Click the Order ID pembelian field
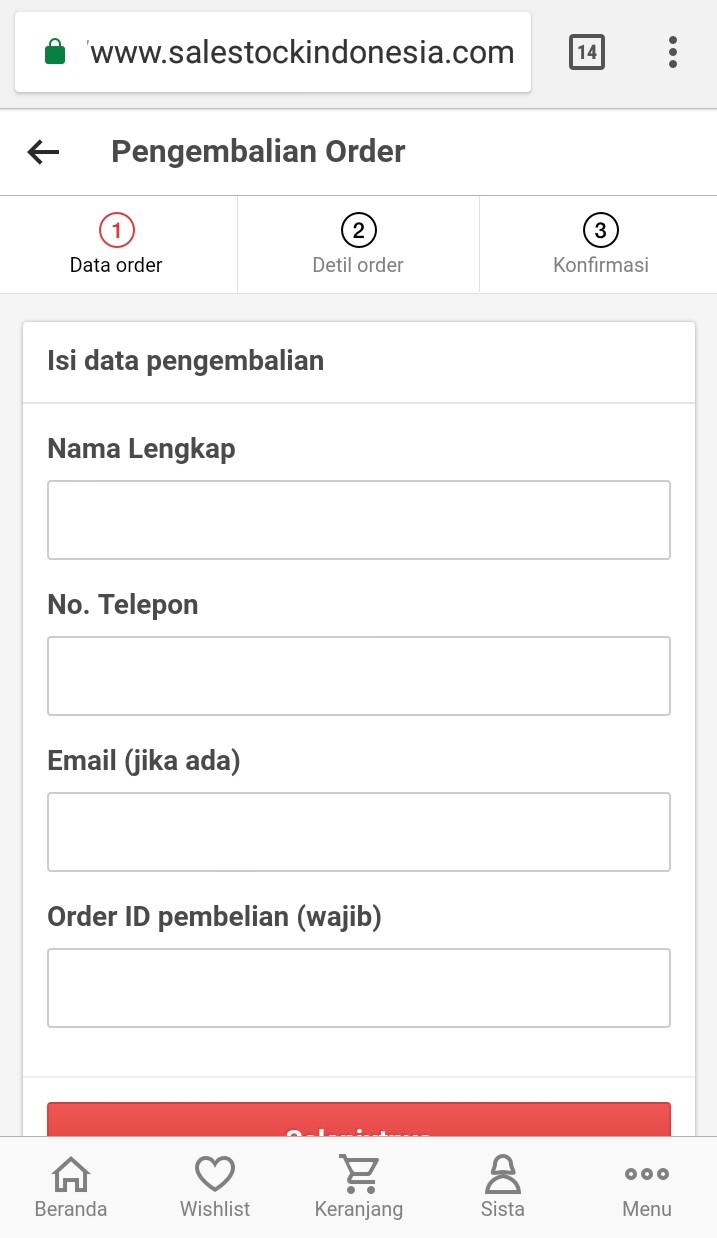The height and width of the screenshot is (1238, 717). [358, 988]
